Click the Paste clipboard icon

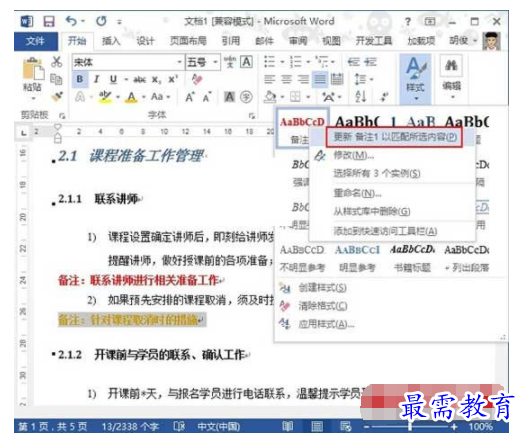coord(33,70)
